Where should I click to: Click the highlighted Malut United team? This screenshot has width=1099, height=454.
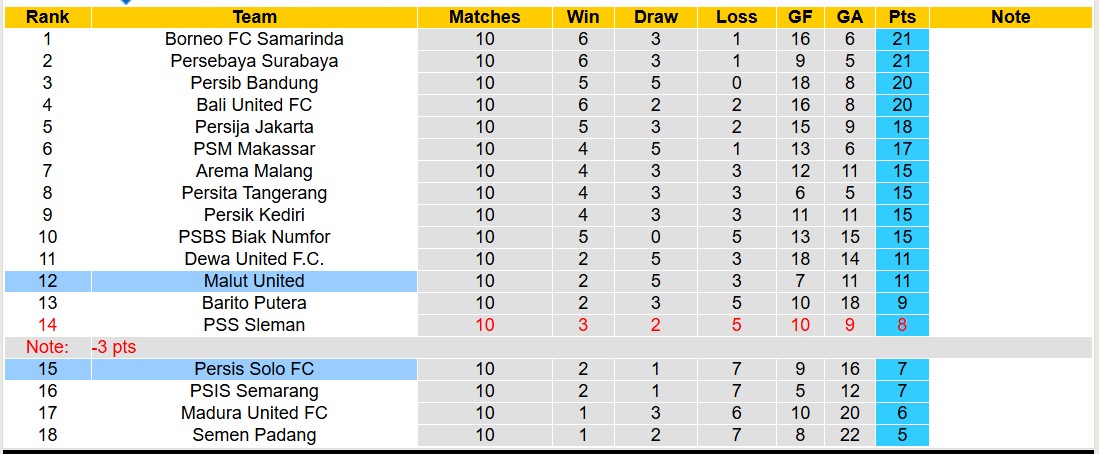[x=254, y=281]
